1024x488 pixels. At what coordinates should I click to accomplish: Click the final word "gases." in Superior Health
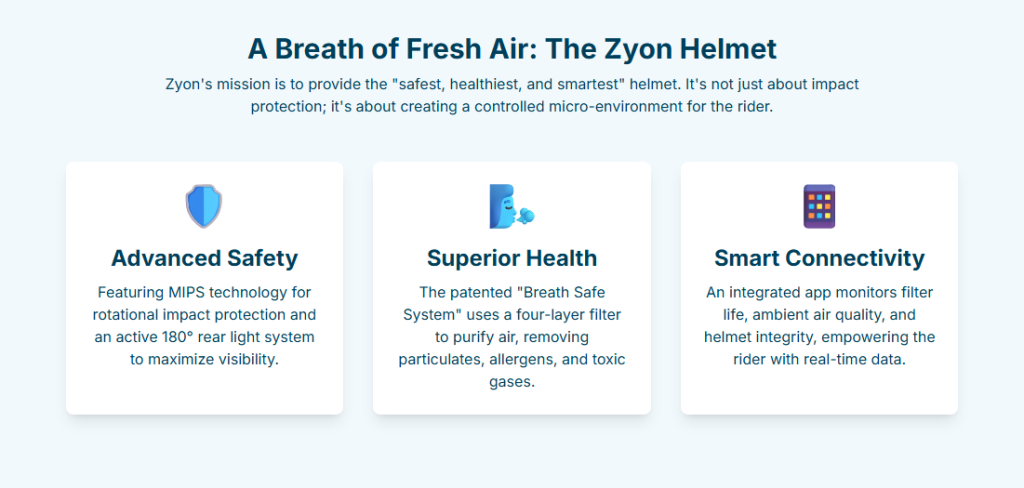coord(512,381)
